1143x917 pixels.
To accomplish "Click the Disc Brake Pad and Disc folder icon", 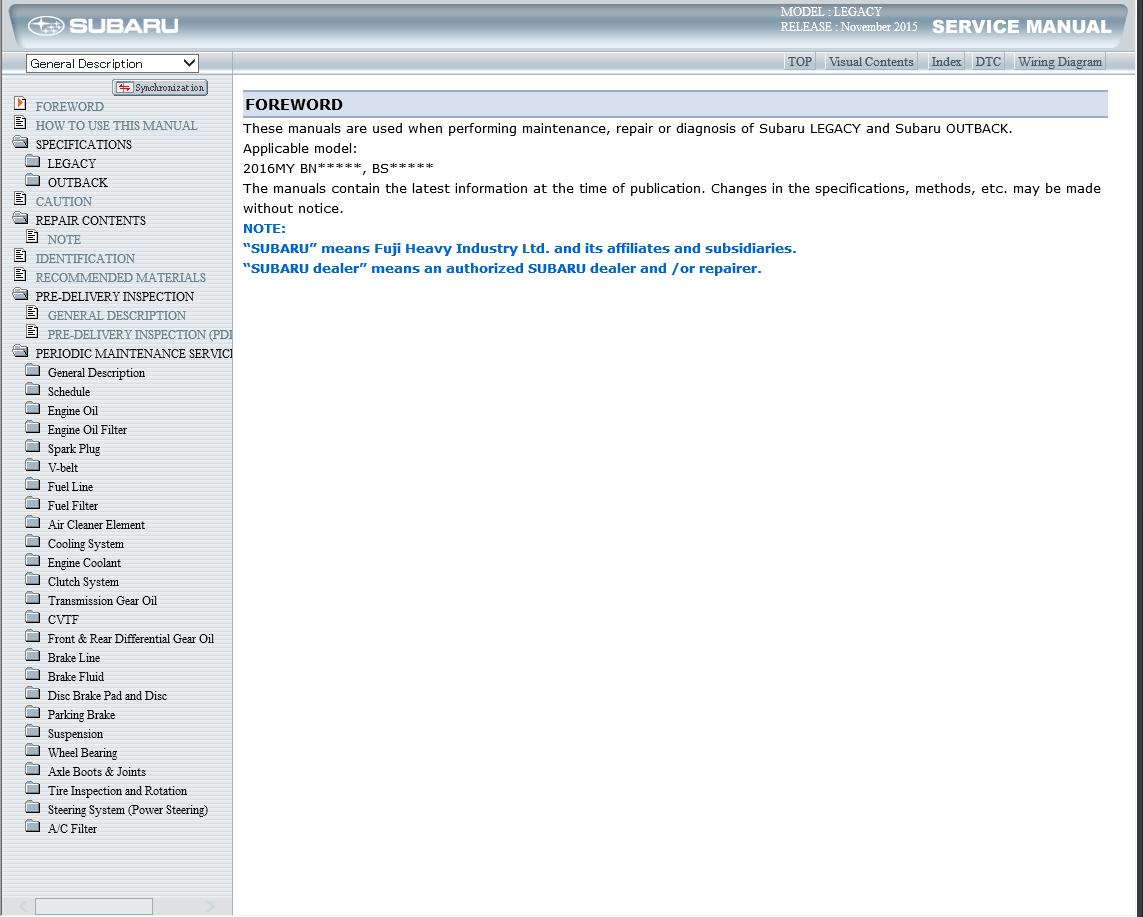I will pyautogui.click(x=33, y=692).
